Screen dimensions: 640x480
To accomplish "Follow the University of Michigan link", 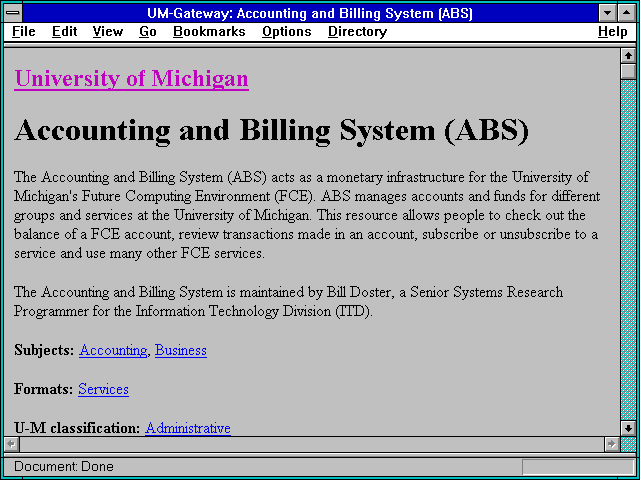I will [x=131, y=78].
